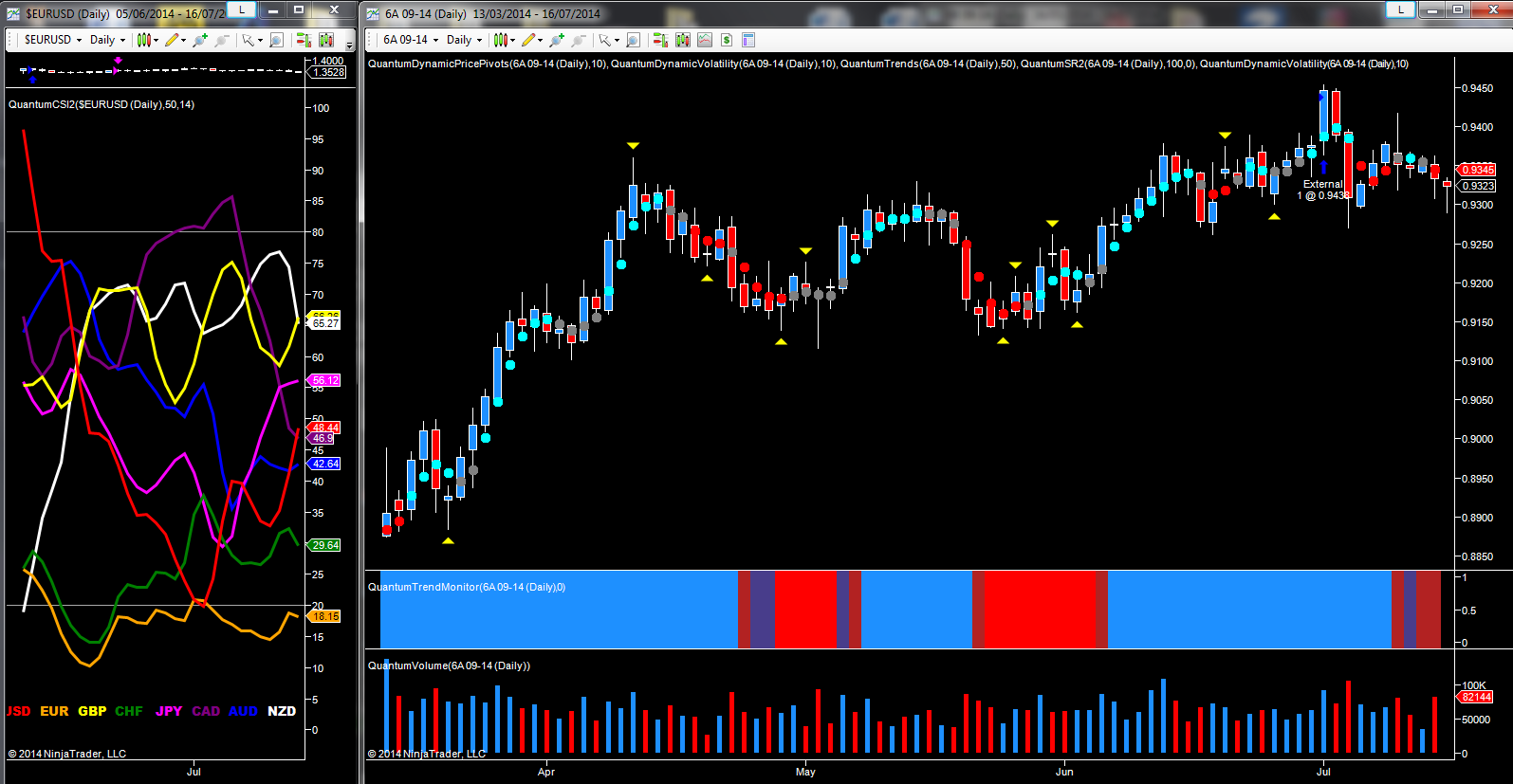Click the red 0.9345 price marker
The height and width of the screenshot is (784, 1513).
(1476, 170)
